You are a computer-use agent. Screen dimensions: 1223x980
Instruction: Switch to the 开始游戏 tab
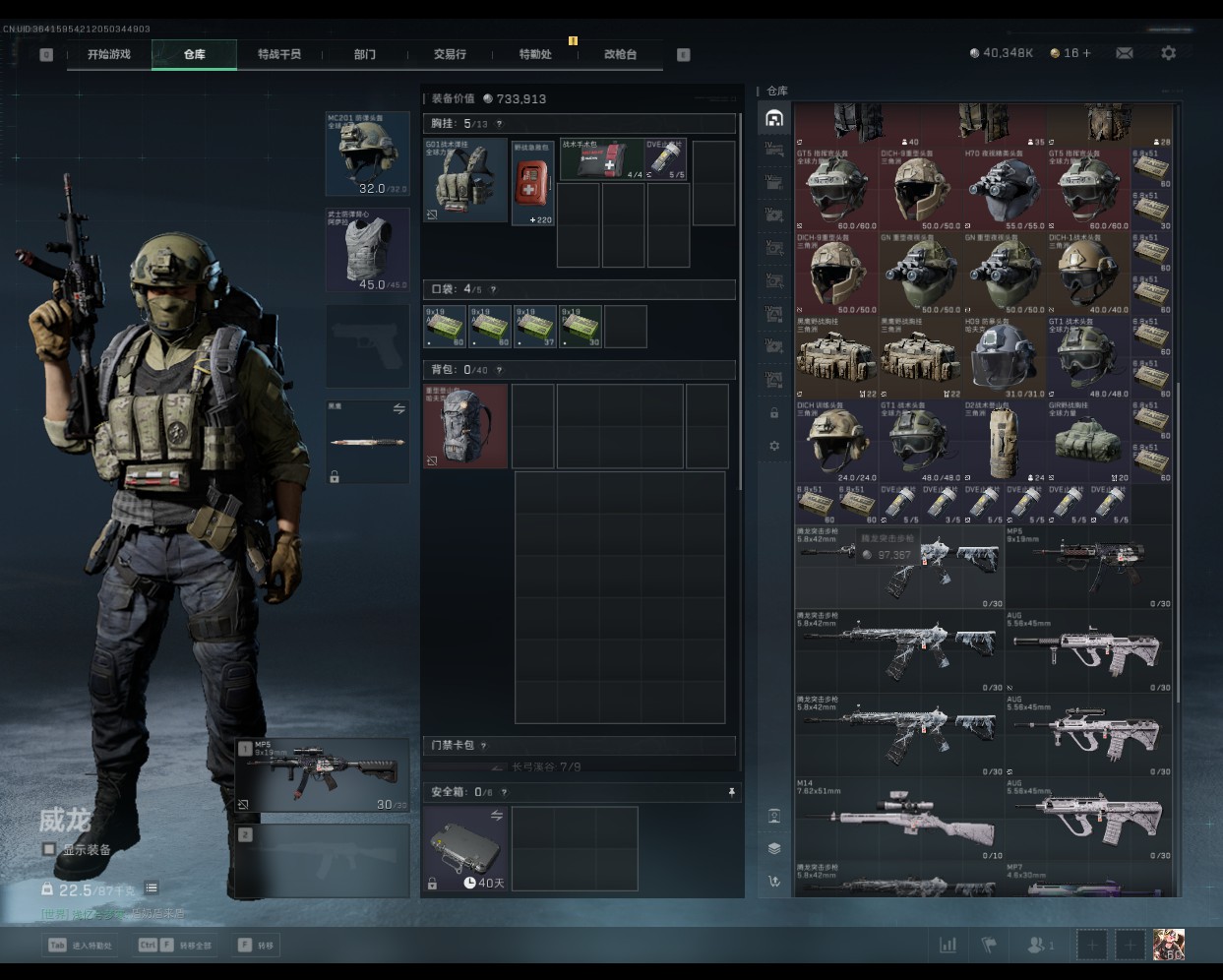click(108, 54)
